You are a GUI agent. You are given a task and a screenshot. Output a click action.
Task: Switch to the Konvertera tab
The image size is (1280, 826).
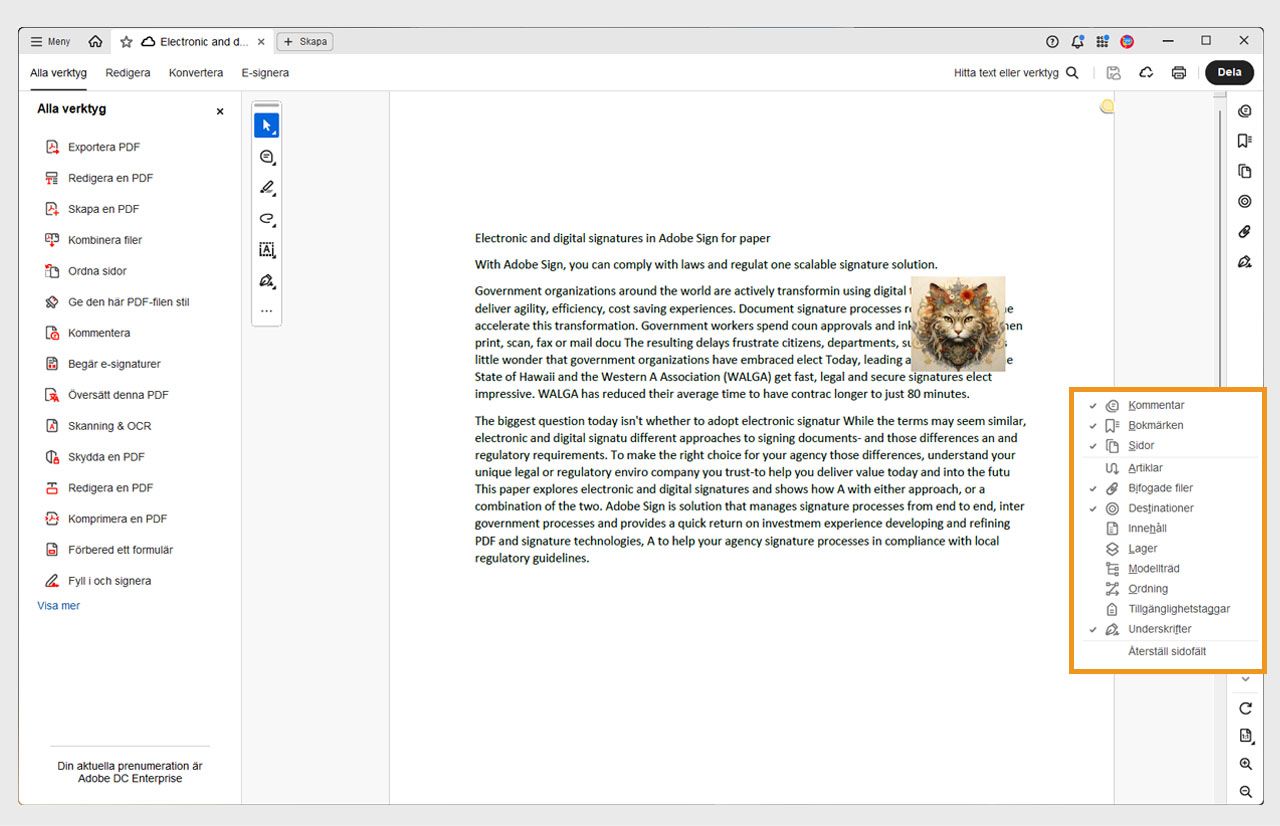pos(196,73)
